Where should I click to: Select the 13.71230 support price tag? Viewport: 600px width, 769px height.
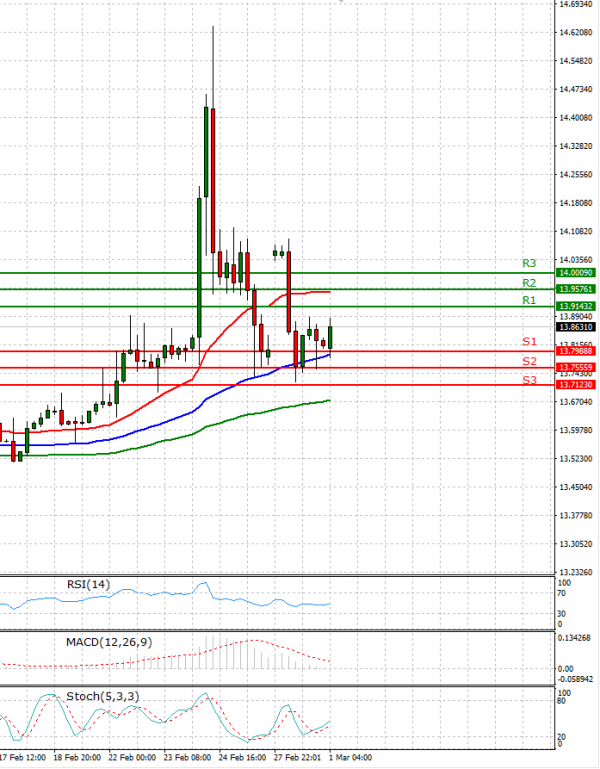575,385
